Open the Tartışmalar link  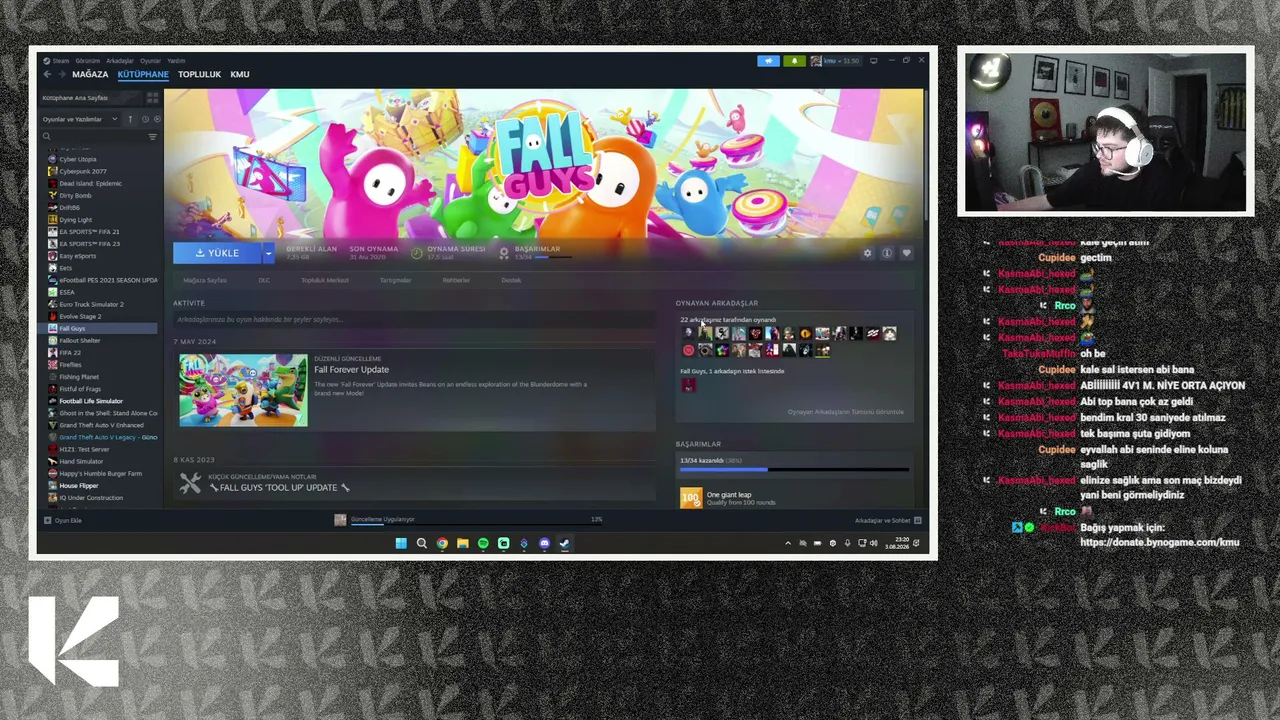pos(395,280)
